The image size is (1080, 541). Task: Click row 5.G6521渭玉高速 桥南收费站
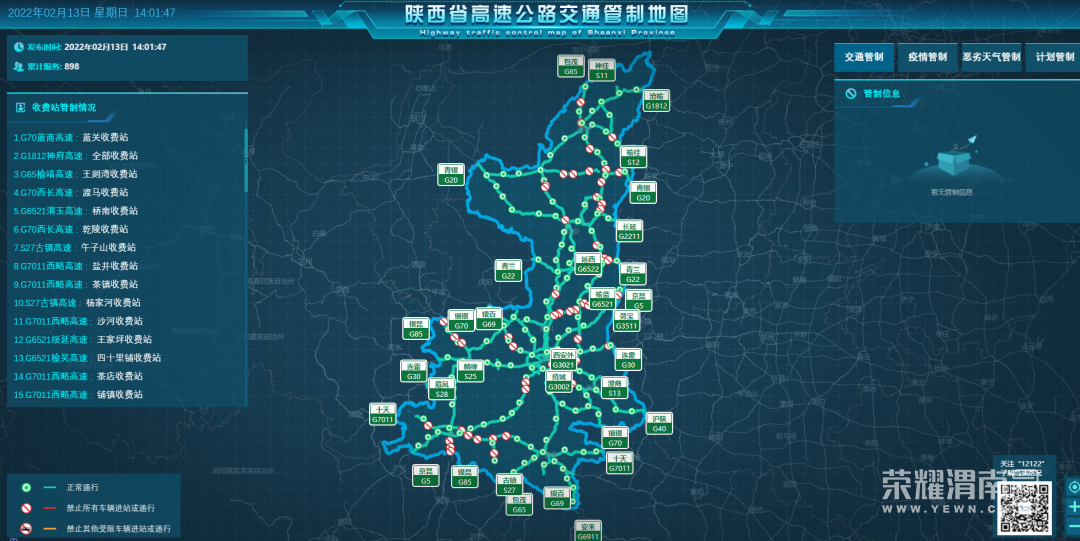(76, 211)
